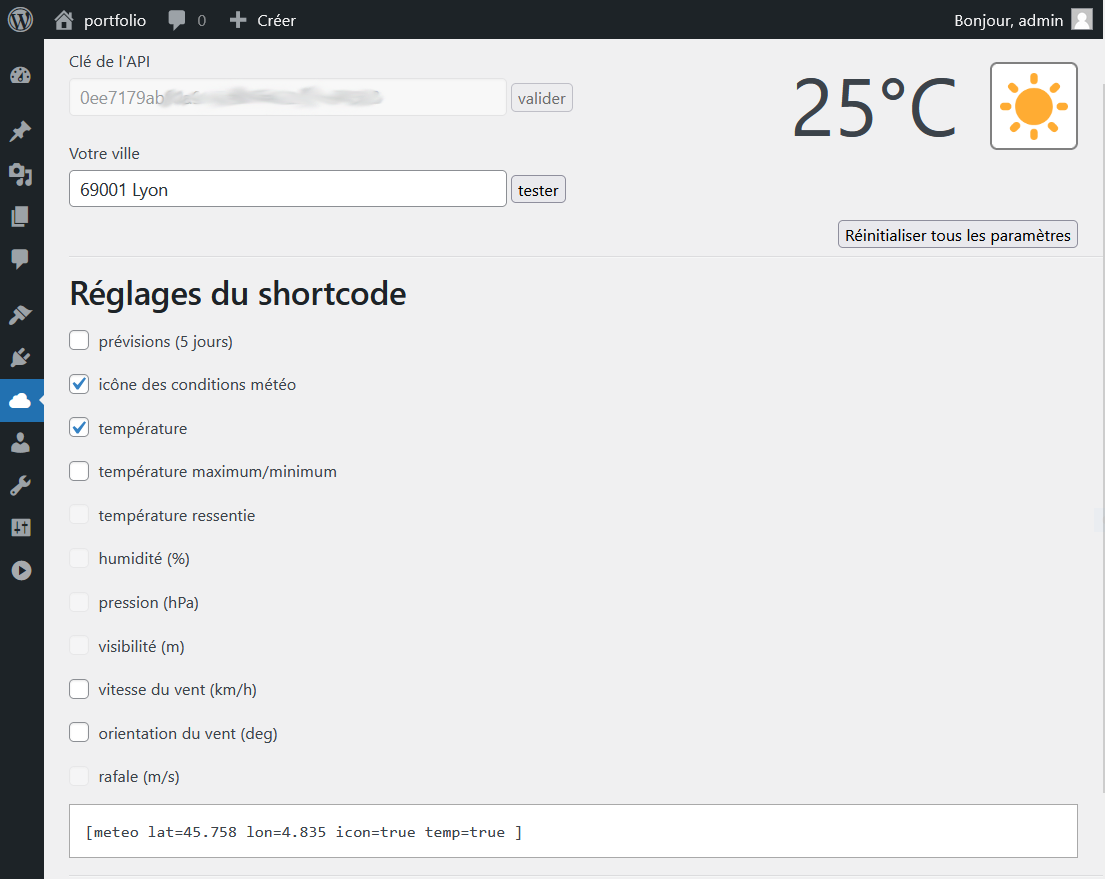Go to Pages in the sidebar
Screen dimensions: 1105x879
click(x=21, y=217)
